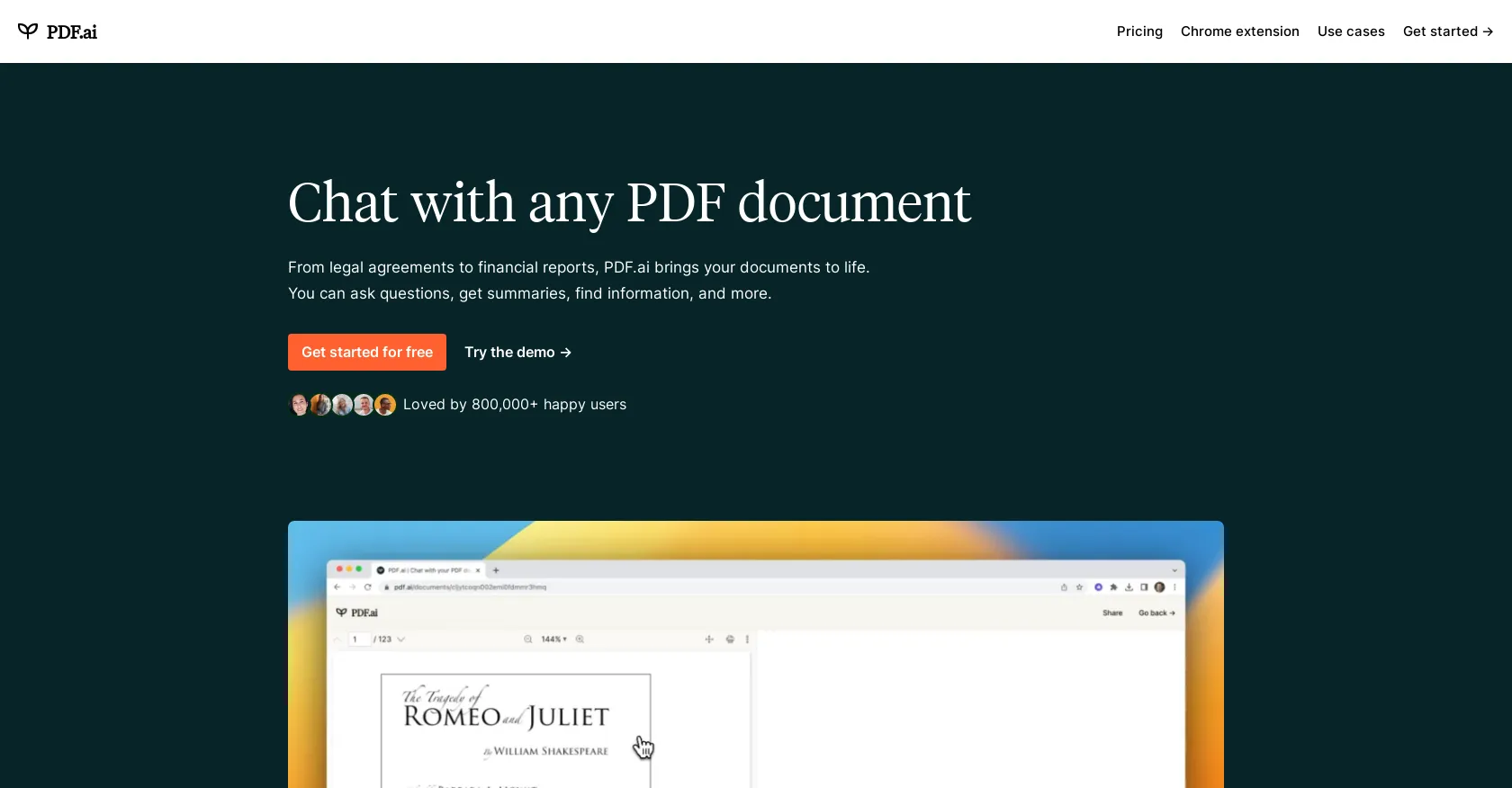The image size is (1512, 788).
Task: Open the Pricing page
Action: pyautogui.click(x=1139, y=31)
